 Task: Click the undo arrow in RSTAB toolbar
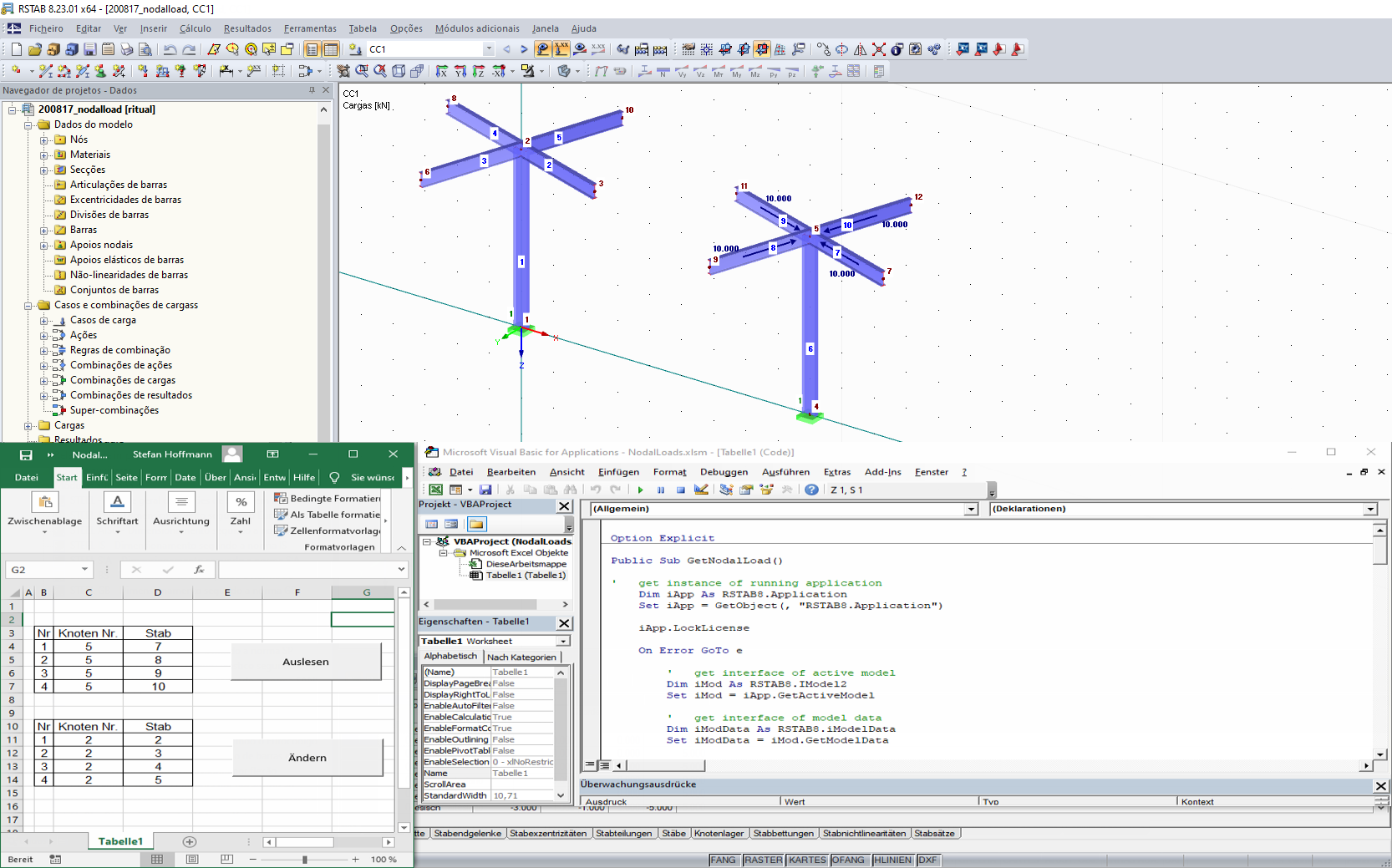pos(170,49)
